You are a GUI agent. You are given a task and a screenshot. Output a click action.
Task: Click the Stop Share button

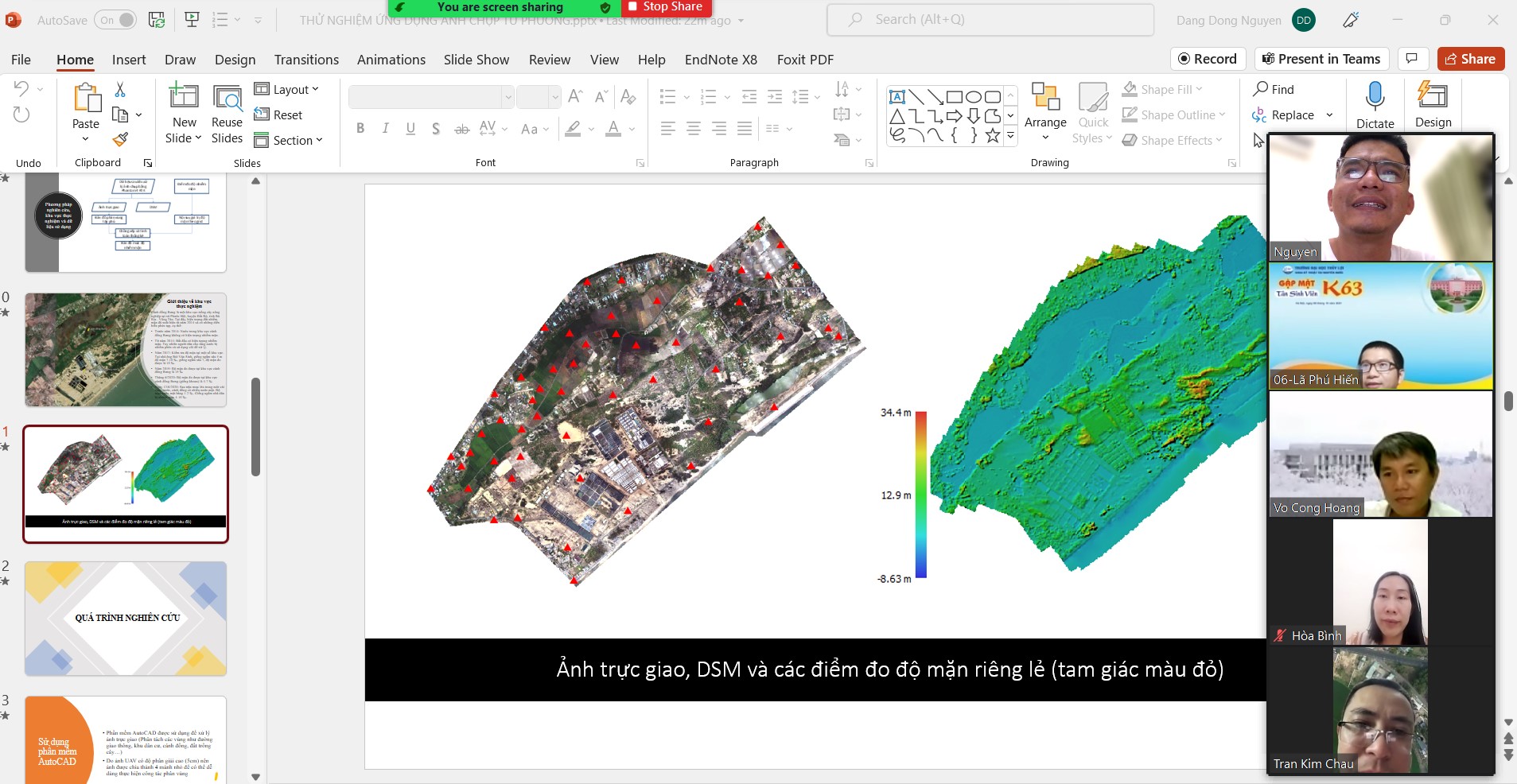coord(665,7)
